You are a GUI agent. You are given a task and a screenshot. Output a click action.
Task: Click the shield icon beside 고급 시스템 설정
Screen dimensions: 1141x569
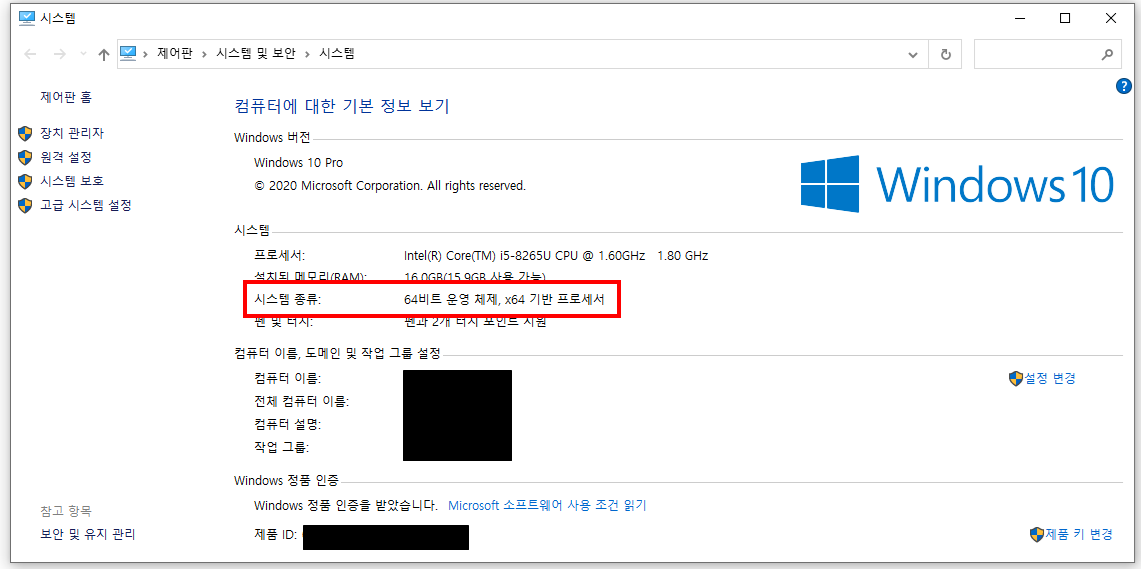point(25,205)
